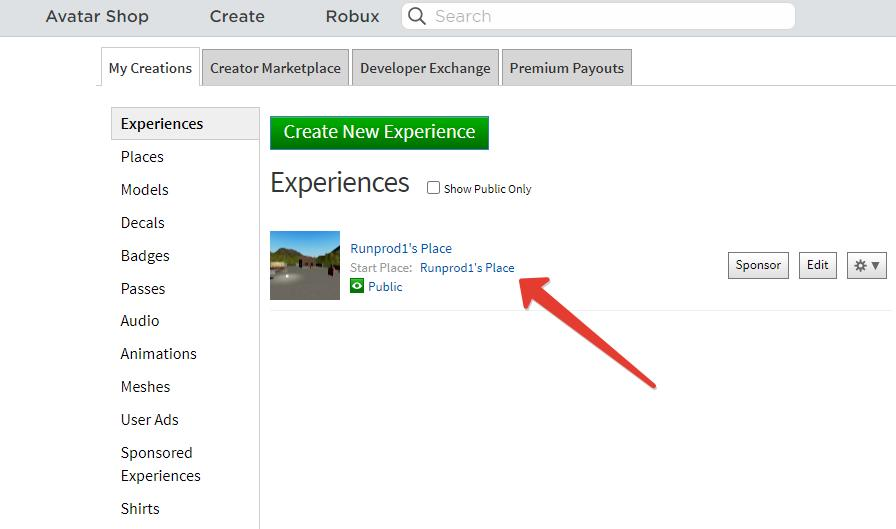896x529 pixels.
Task: Click the Public status link
Action: click(385, 286)
